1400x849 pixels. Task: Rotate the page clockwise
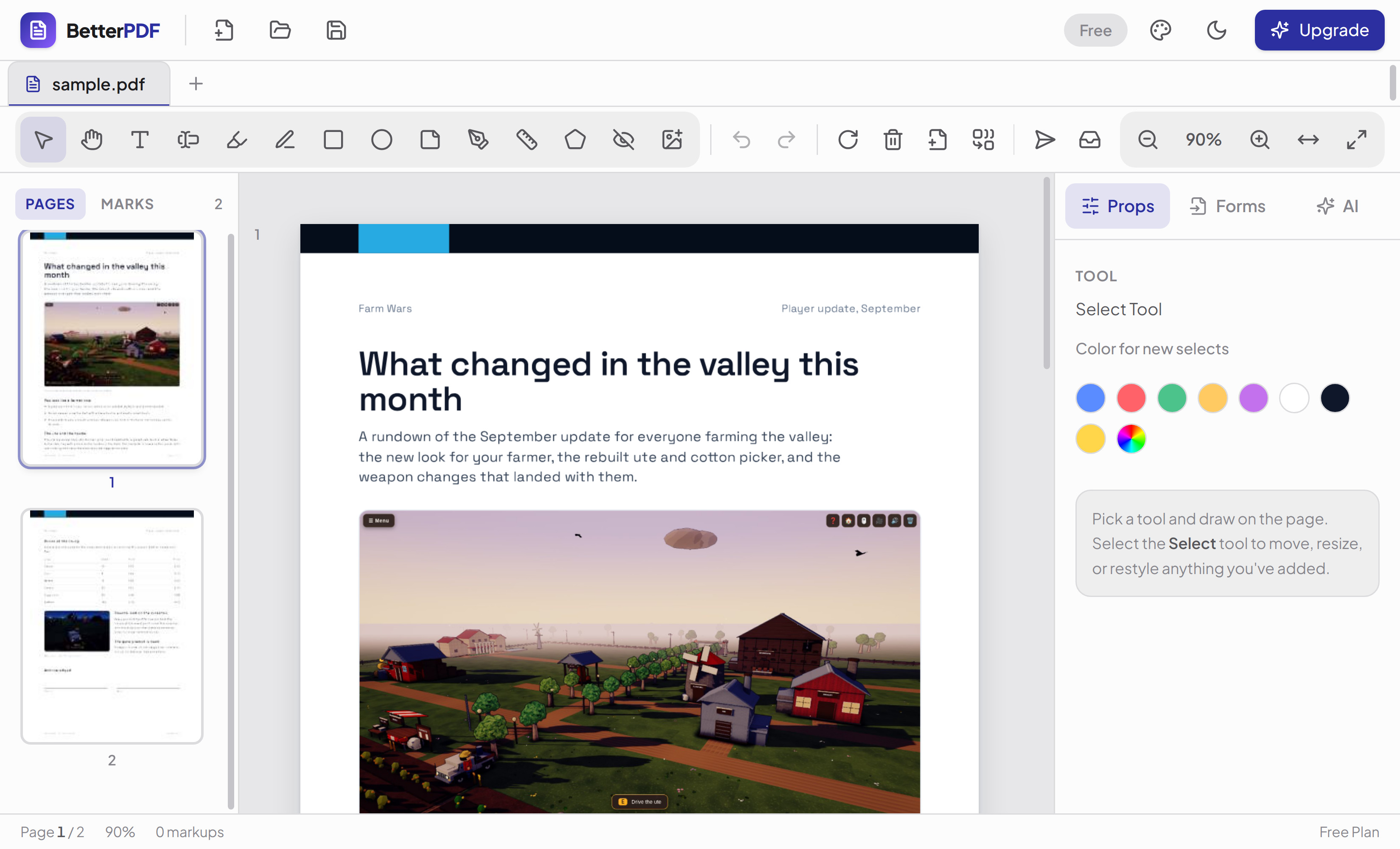[848, 139]
